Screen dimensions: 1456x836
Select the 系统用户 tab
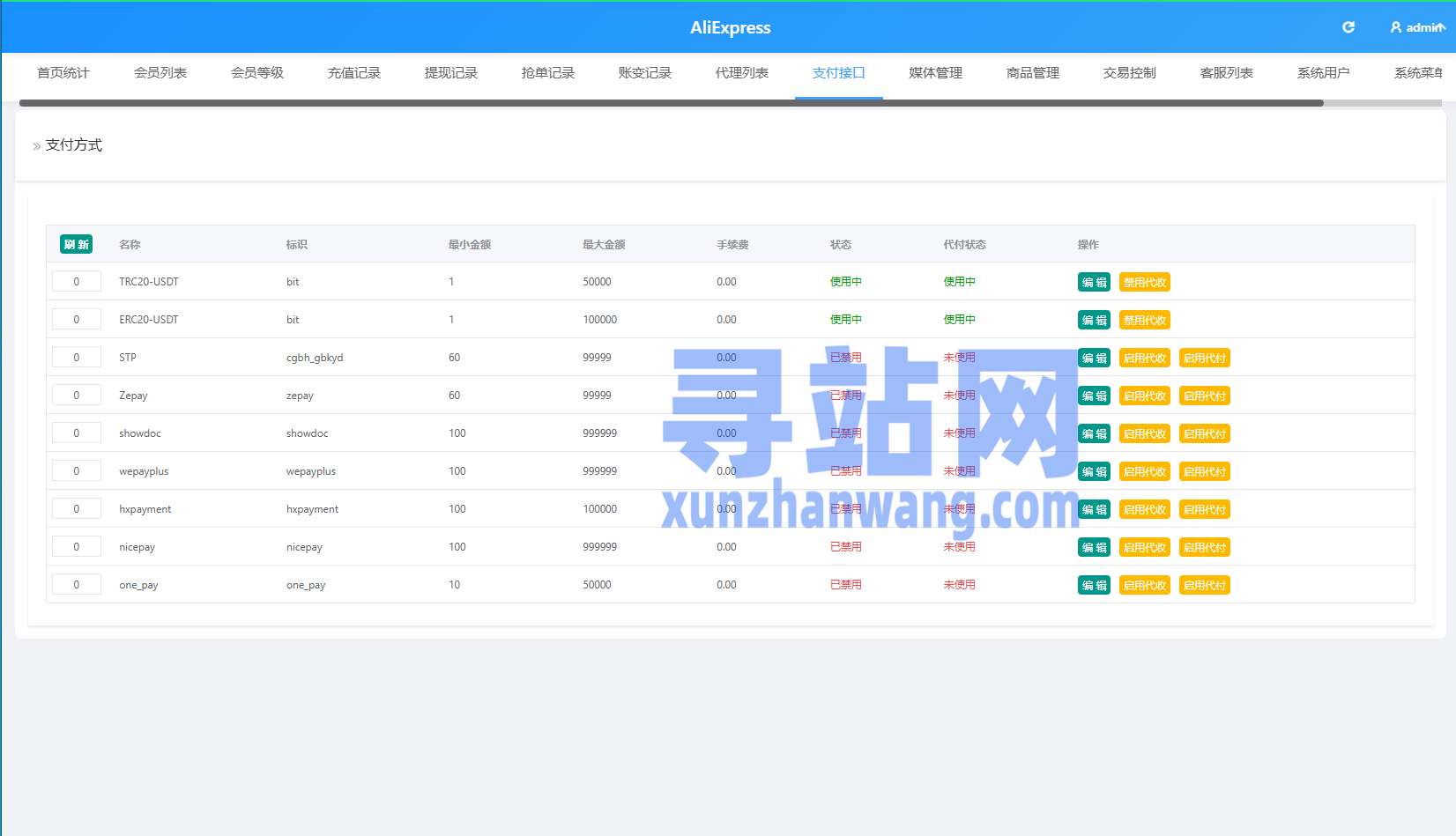click(1324, 73)
